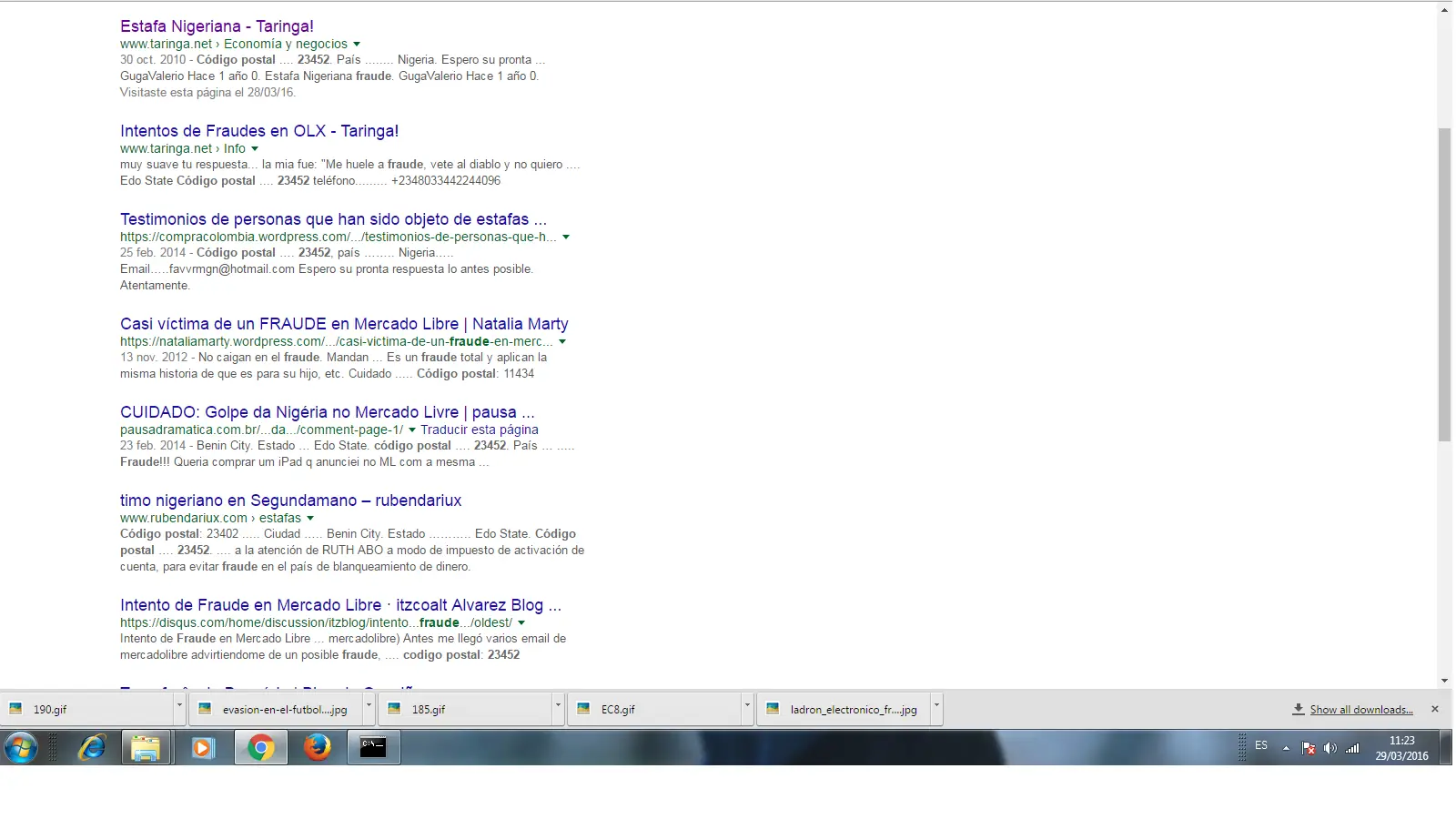
Task: Open Firefox from the taskbar
Action: coord(317,748)
